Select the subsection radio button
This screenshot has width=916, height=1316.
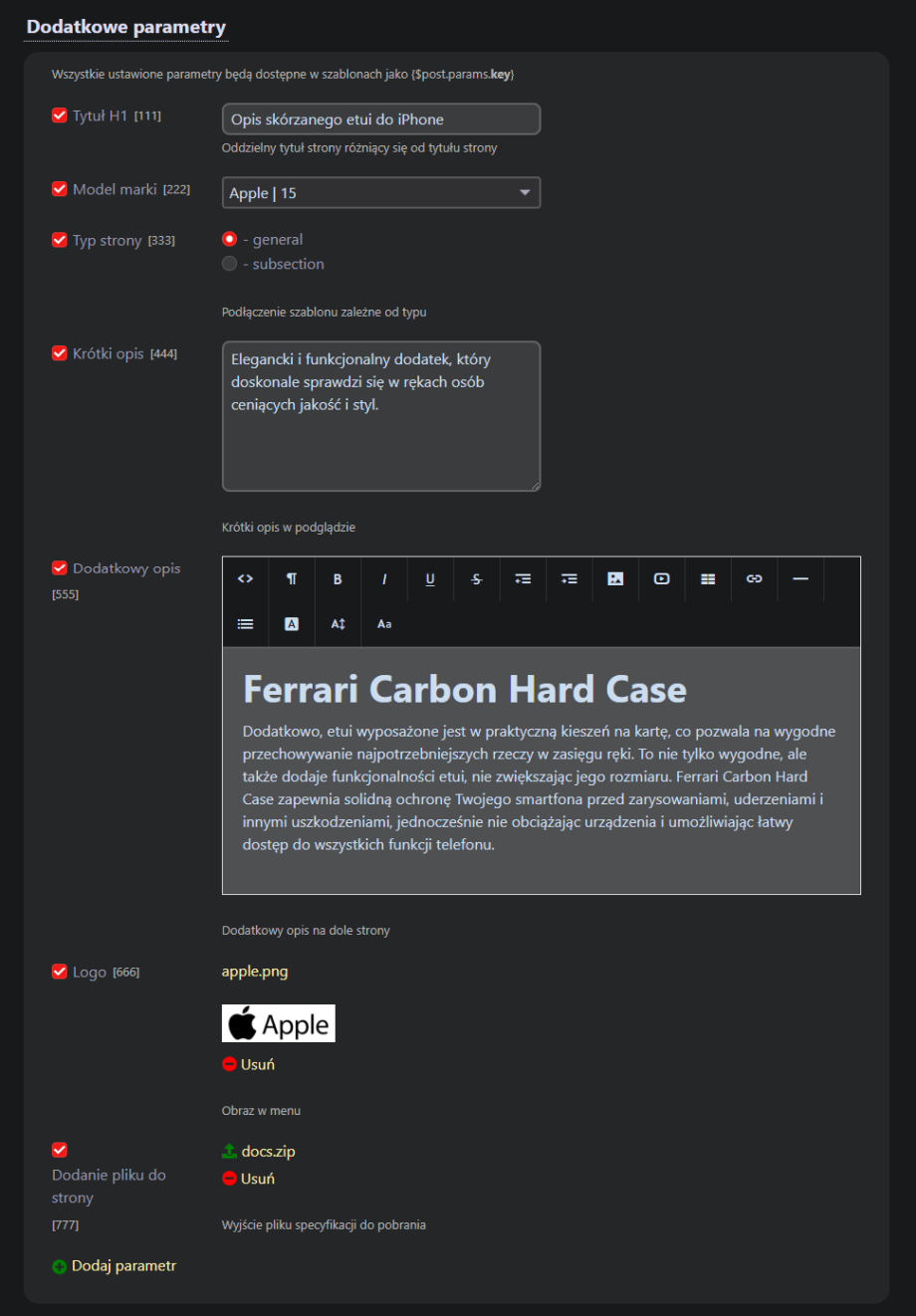(x=230, y=264)
